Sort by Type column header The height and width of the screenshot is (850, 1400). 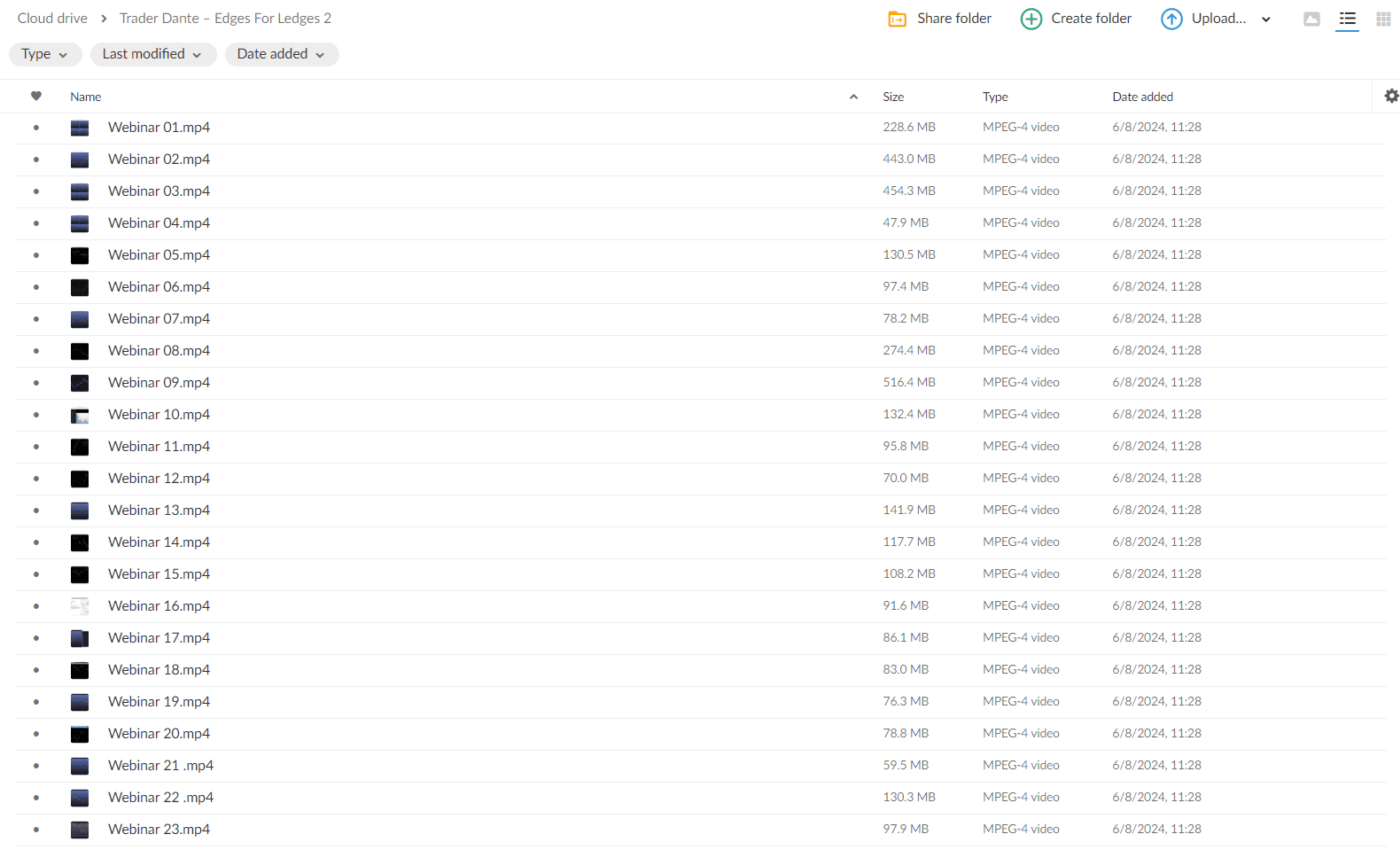pyautogui.click(x=995, y=97)
